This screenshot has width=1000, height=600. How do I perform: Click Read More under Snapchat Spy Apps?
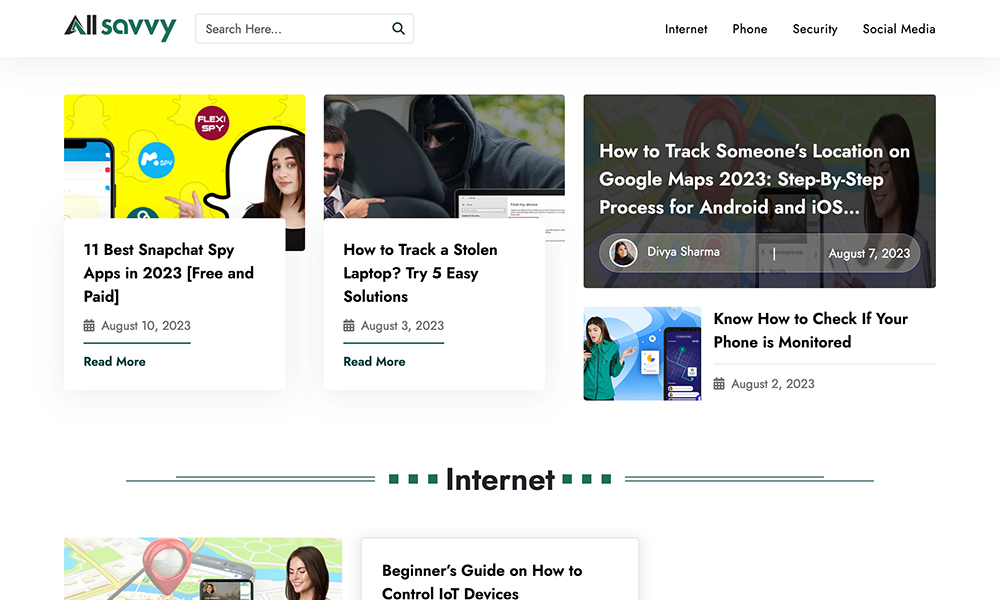pos(114,361)
